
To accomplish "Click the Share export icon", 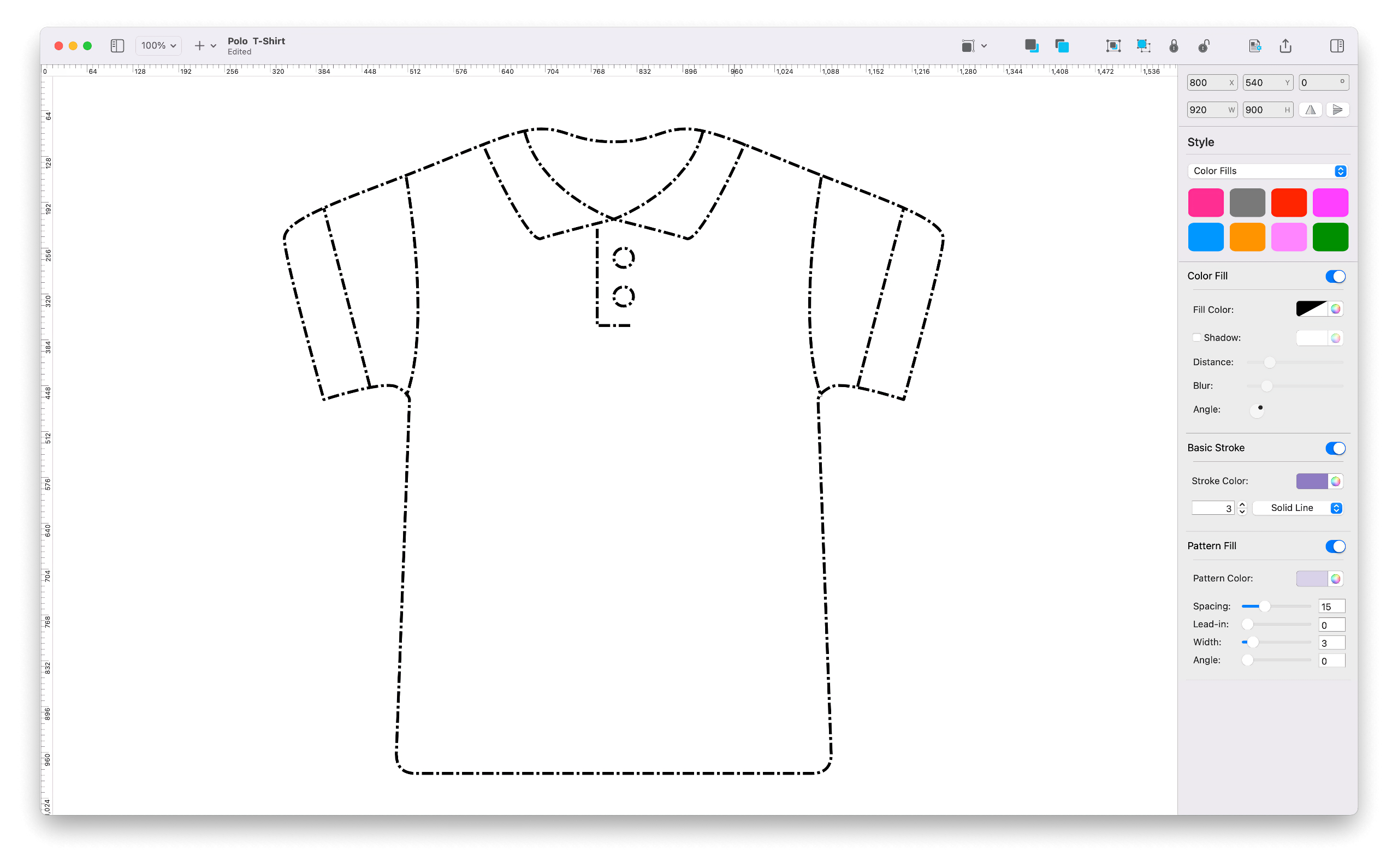I will click(1286, 46).
